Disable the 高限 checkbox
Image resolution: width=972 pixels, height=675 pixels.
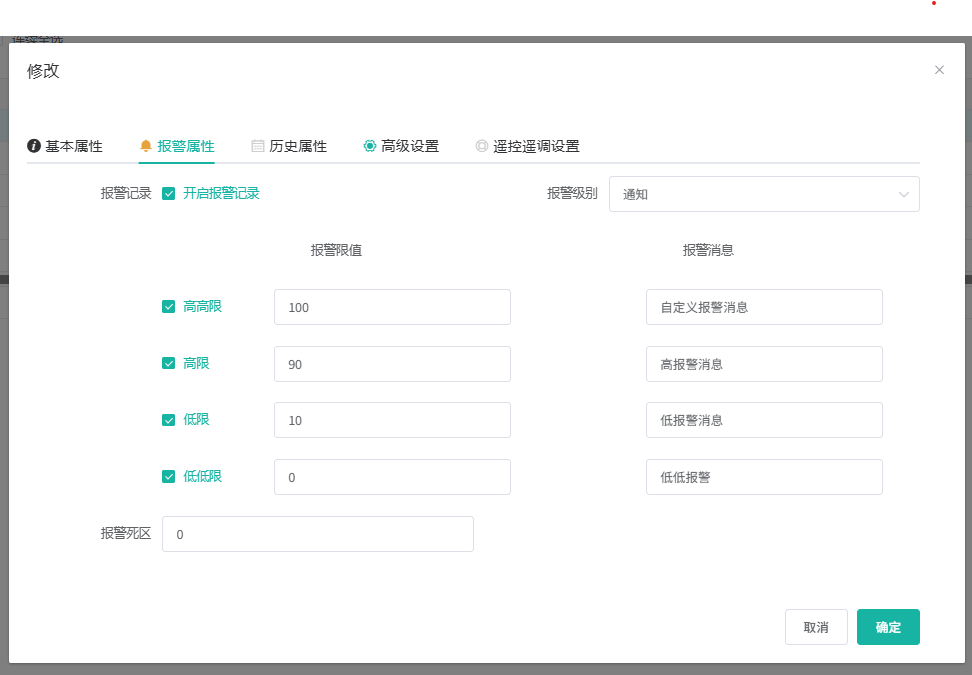(169, 364)
